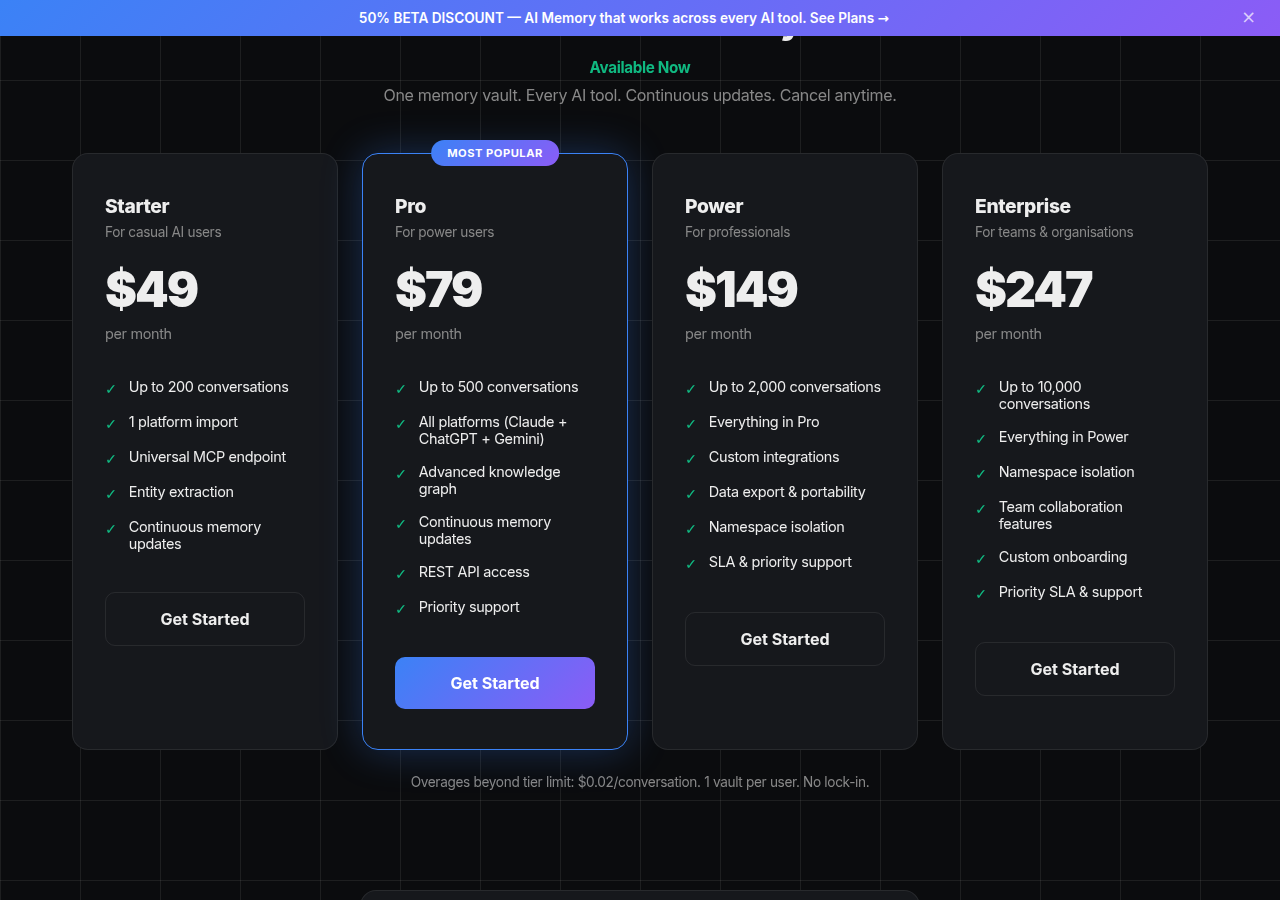Click the Starter plan heading
Viewport: 1280px width, 900px height.
click(137, 206)
